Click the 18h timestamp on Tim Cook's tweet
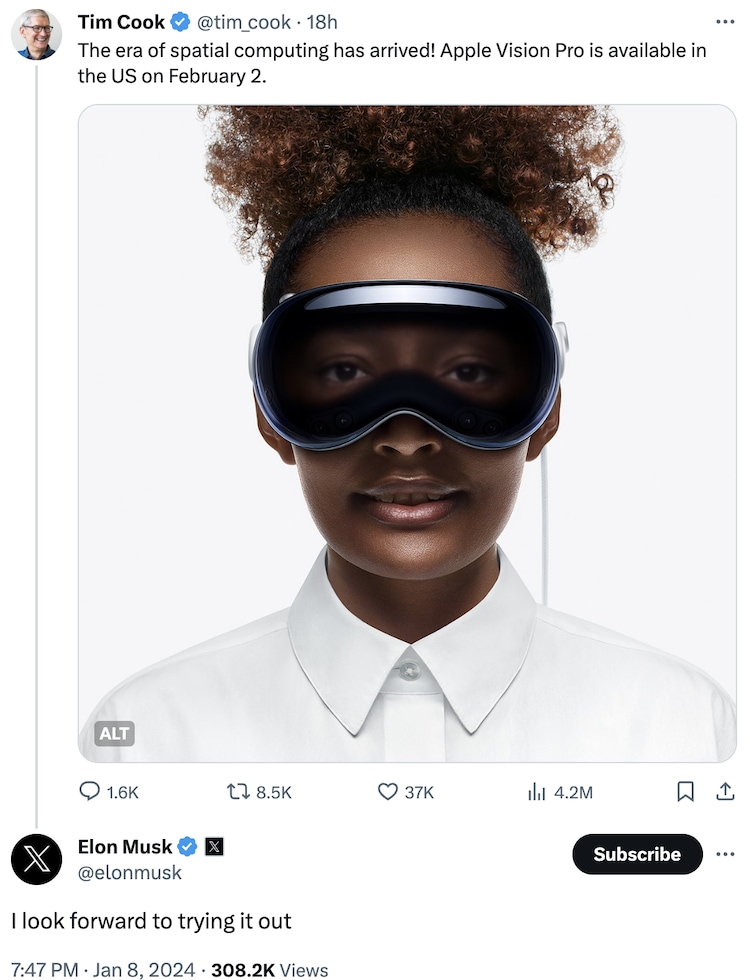 coord(322,22)
